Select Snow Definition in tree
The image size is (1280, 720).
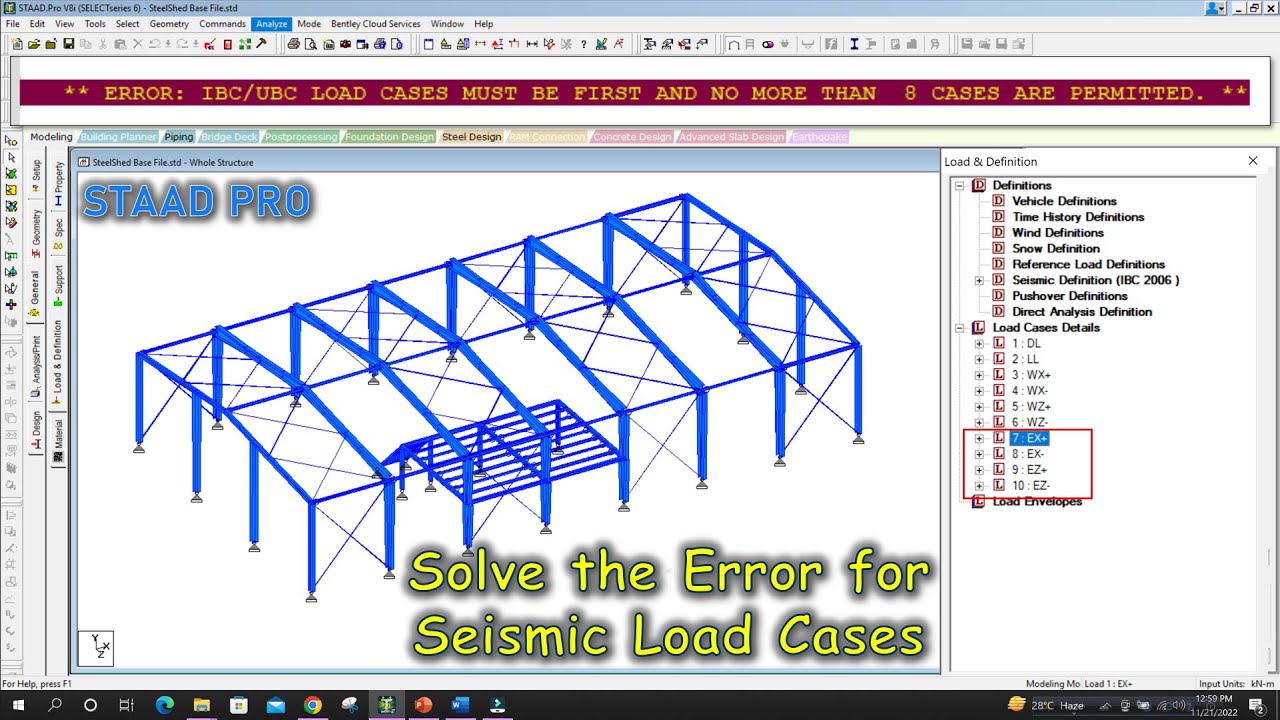tap(1055, 248)
